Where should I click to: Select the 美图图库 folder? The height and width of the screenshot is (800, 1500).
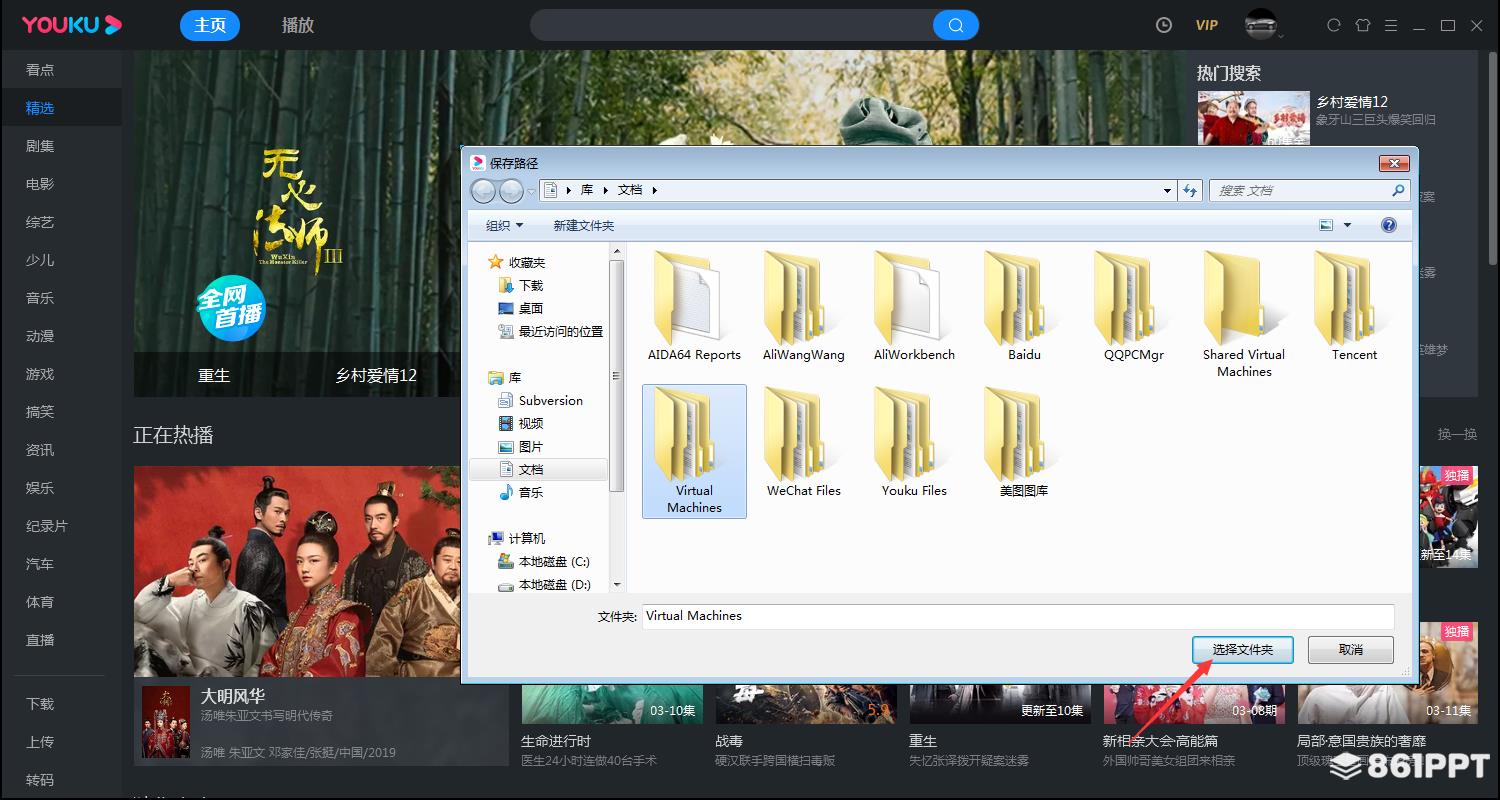click(x=1024, y=443)
